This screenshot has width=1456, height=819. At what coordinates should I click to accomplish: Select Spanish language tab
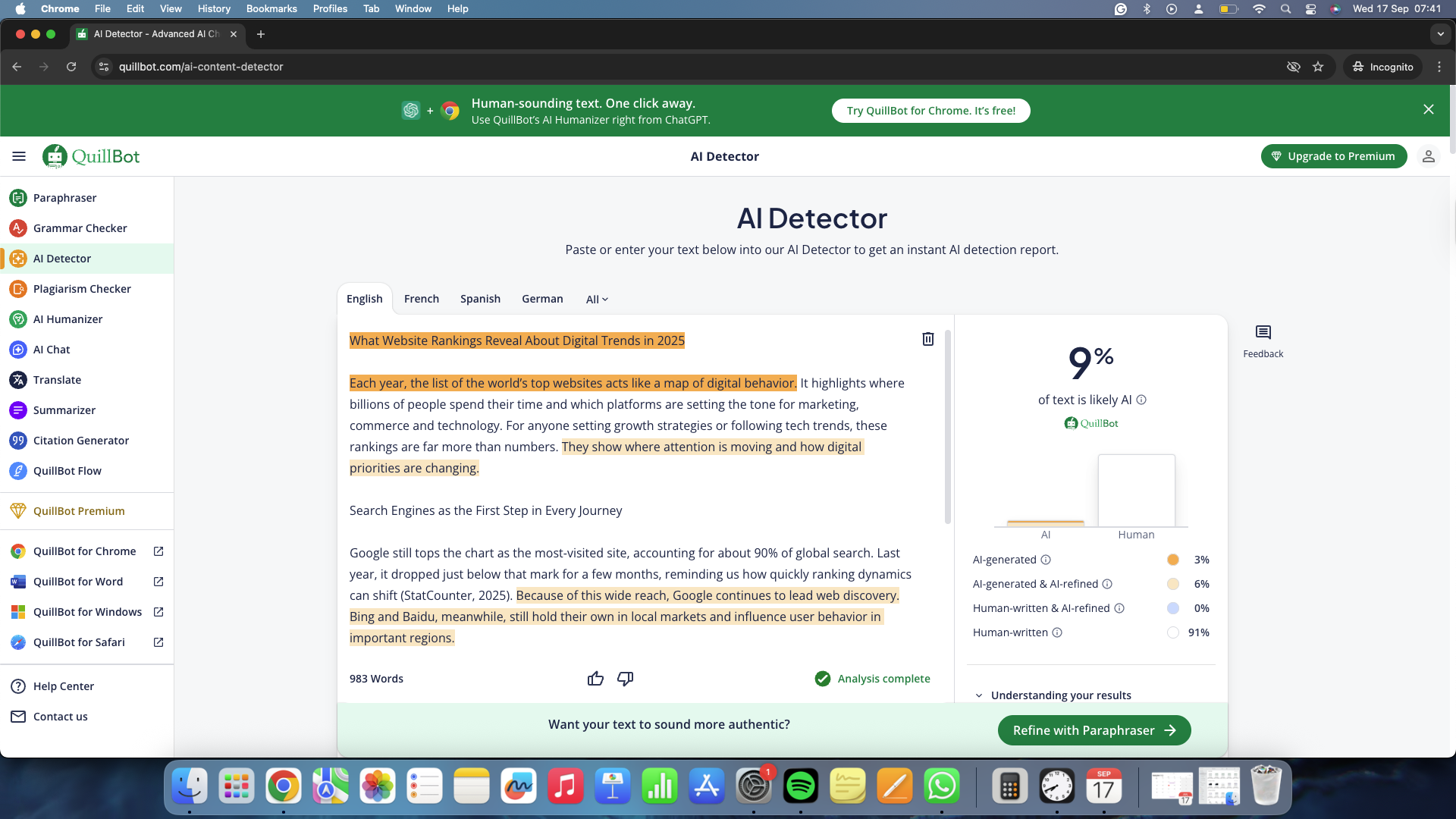480,299
